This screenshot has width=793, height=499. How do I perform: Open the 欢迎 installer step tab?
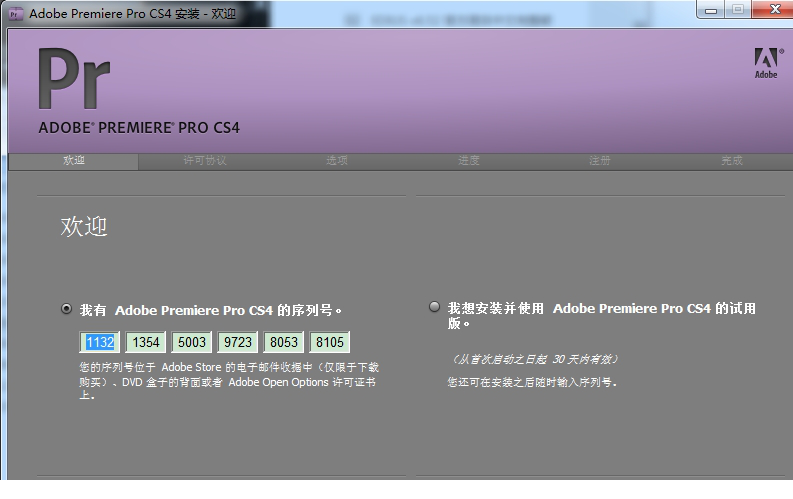tap(74, 161)
